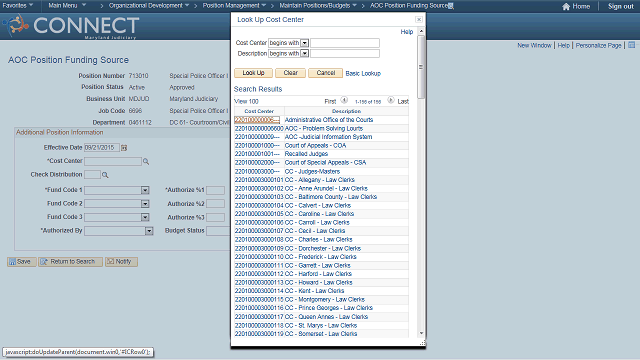The image size is (640, 360).
Task: Open the Cost Center begins with dropdown
Action: pyautogui.click(x=304, y=43)
